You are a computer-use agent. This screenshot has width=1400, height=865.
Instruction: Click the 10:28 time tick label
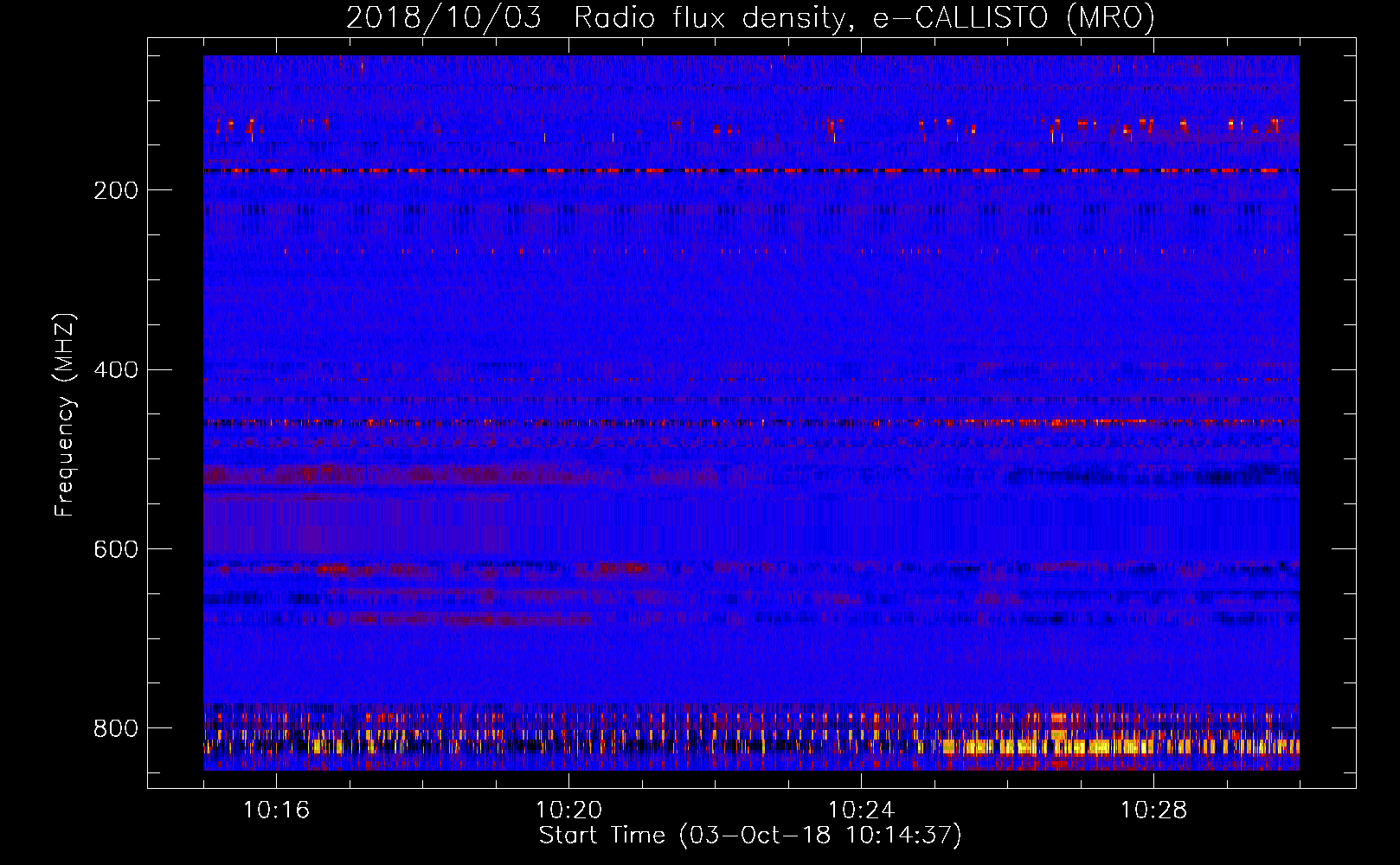(1153, 810)
